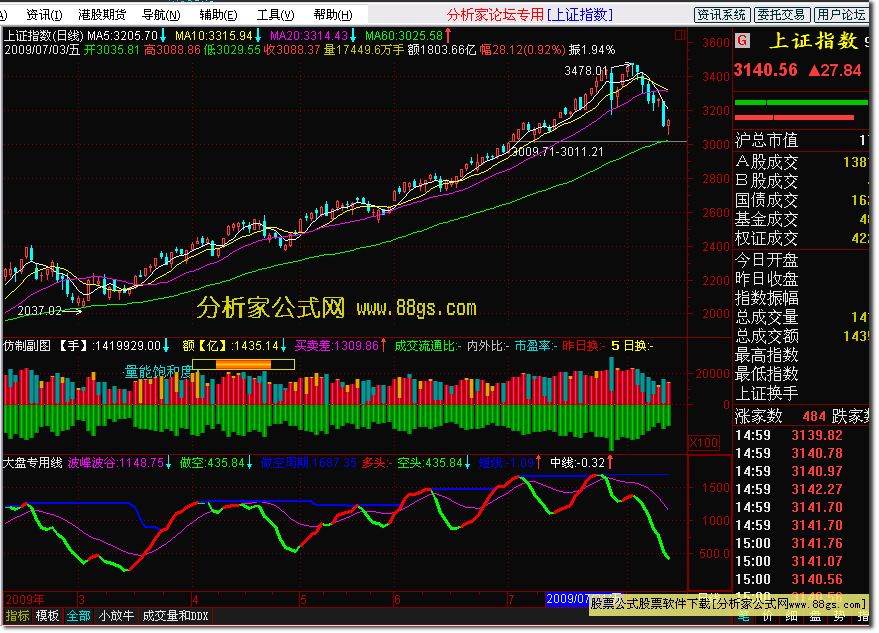Select the 模板 tab at the bottom
This screenshot has height=633, width=879.
coord(47,616)
